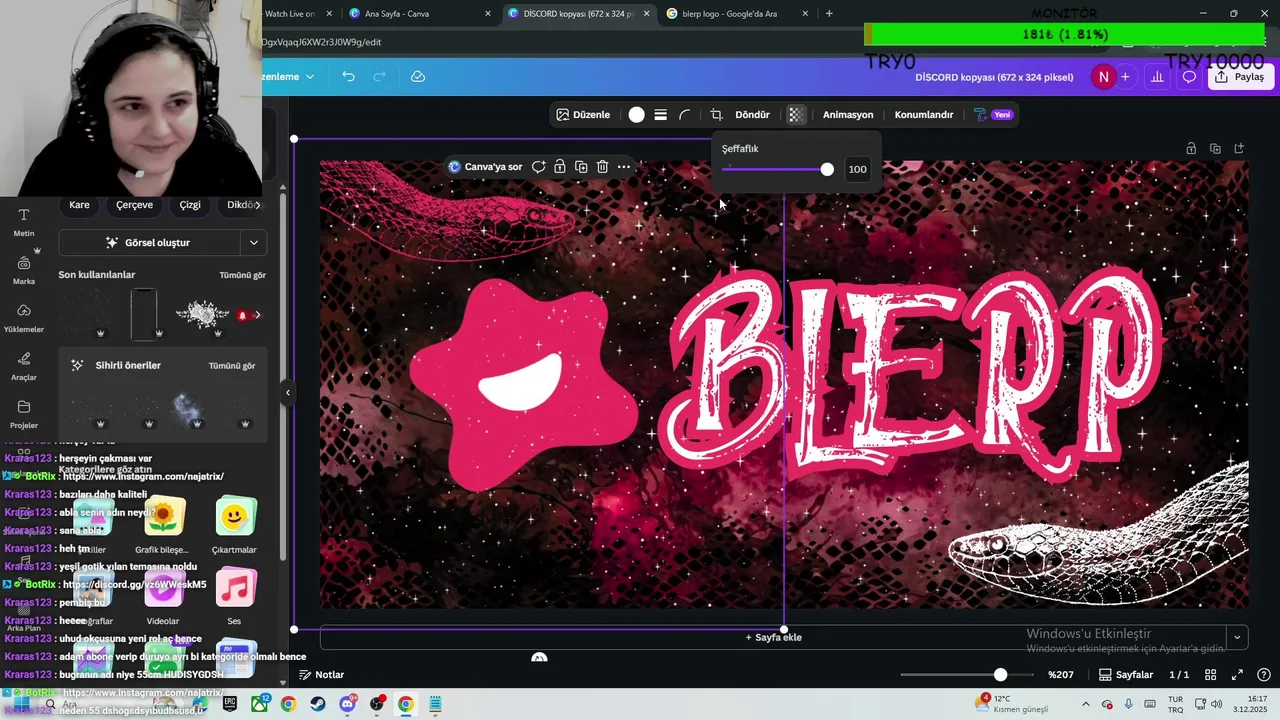Open the Projeler projects sidebar item
1280x720 pixels.
coord(24,414)
